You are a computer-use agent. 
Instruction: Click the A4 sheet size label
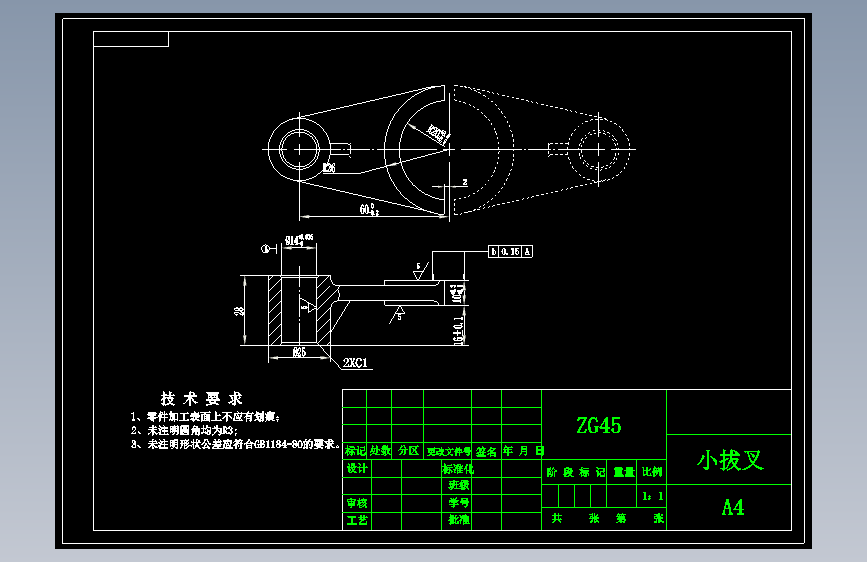coord(733,507)
